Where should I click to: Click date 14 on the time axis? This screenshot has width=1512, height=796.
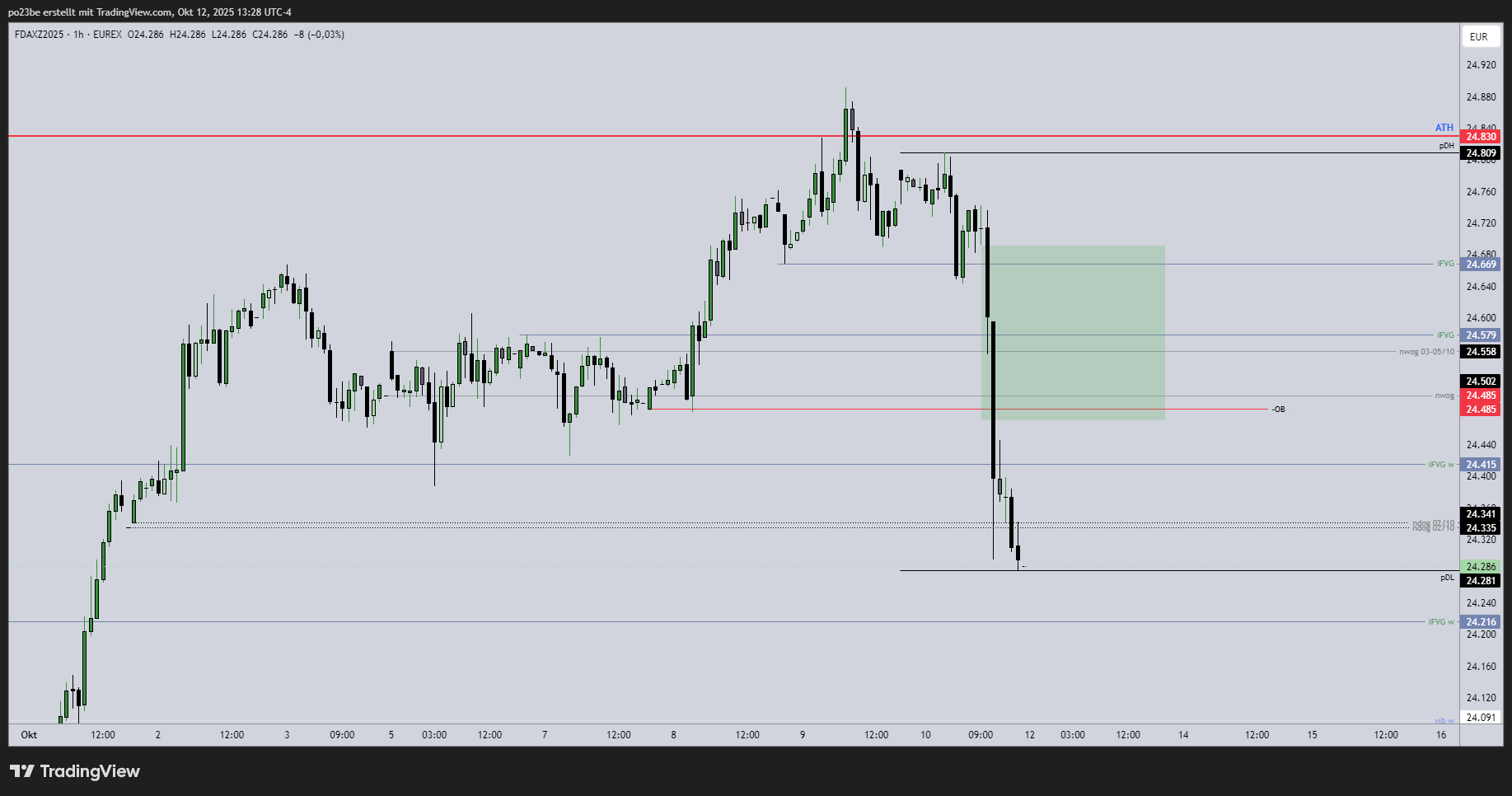pyautogui.click(x=1183, y=735)
